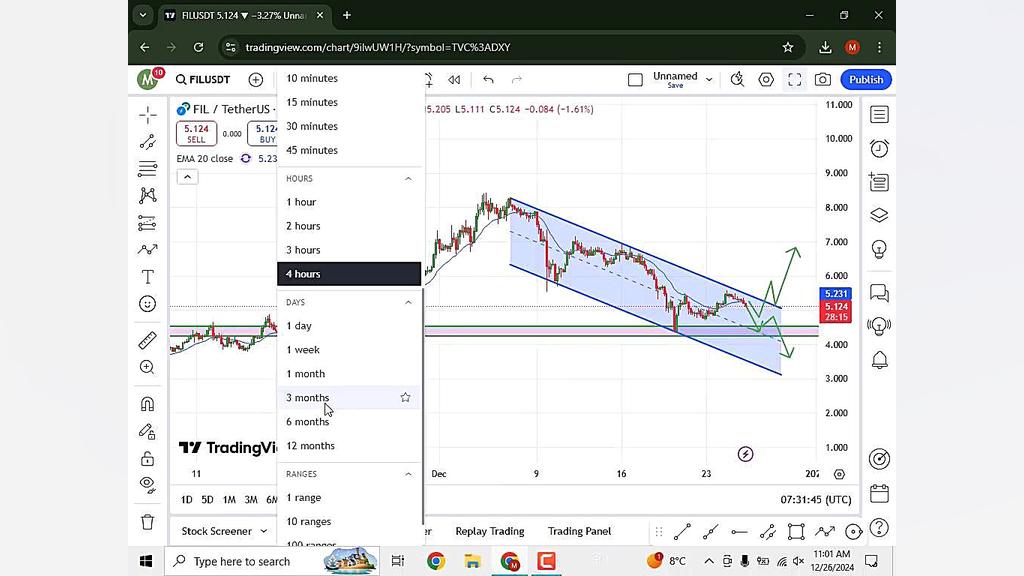The image size is (1024, 576).
Task: Open the watchlist panel
Action: 879,115
